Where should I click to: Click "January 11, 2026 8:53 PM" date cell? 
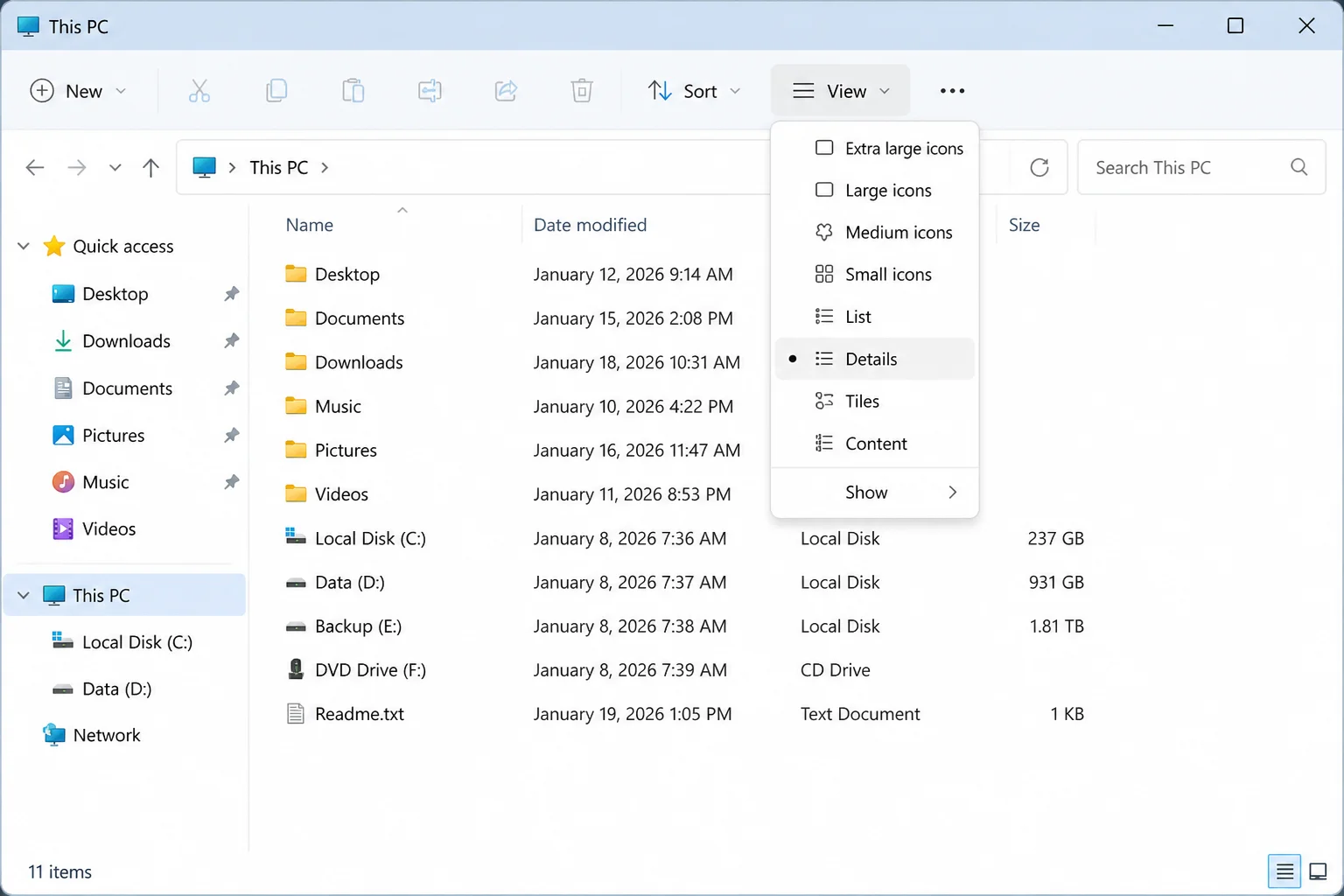pos(633,494)
